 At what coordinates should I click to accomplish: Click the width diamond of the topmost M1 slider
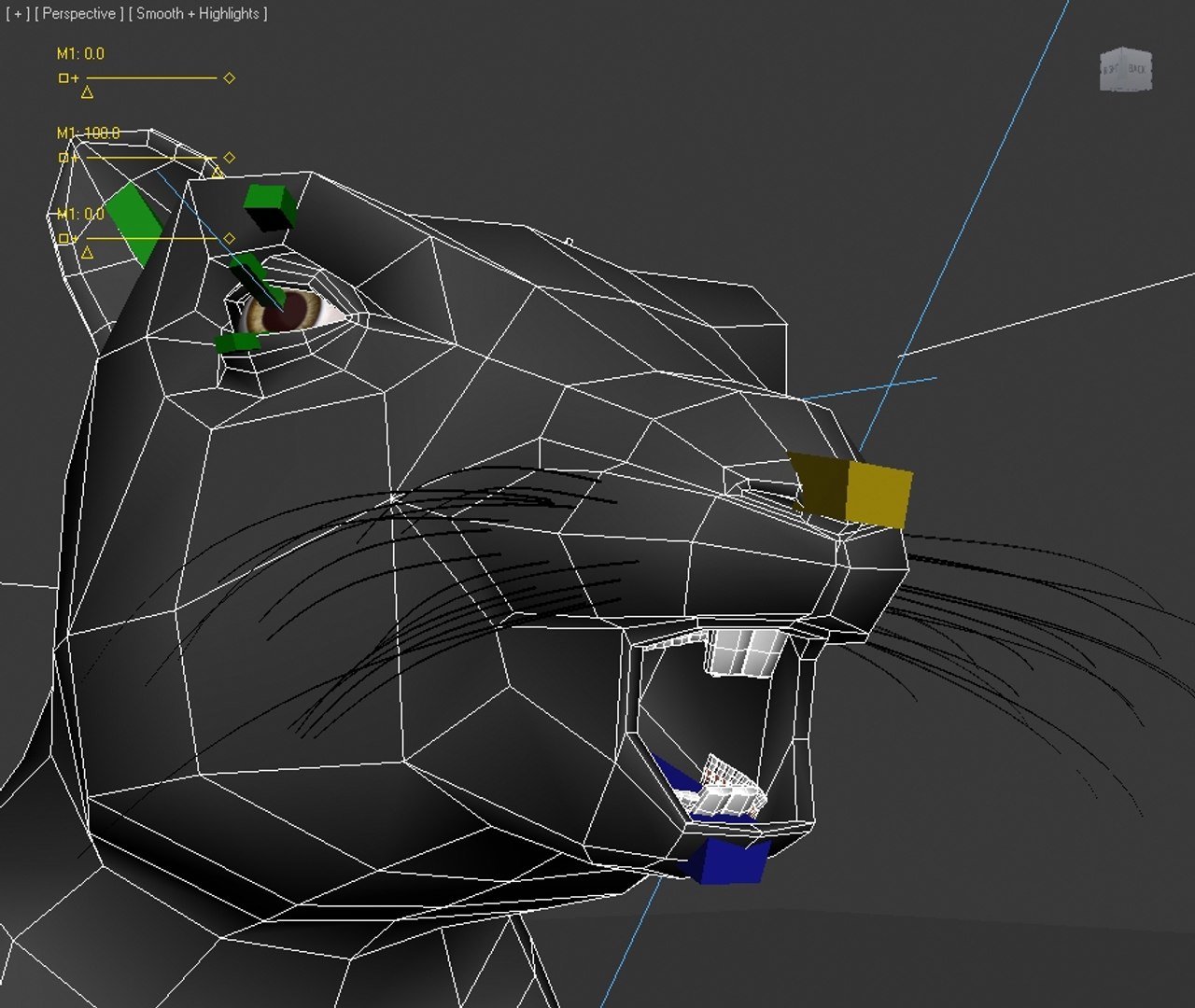pos(229,78)
